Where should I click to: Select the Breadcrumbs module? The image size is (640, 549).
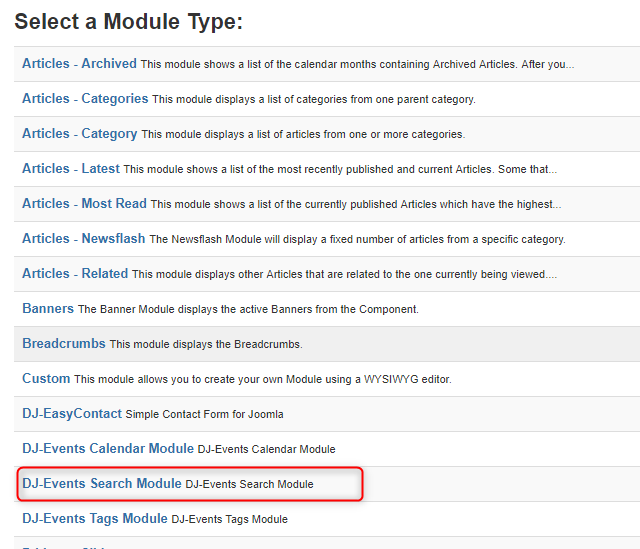coord(64,344)
